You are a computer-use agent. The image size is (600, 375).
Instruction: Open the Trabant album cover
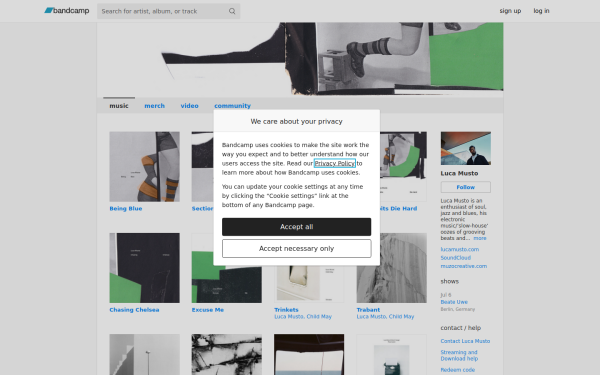pyautogui.click(x=391, y=268)
